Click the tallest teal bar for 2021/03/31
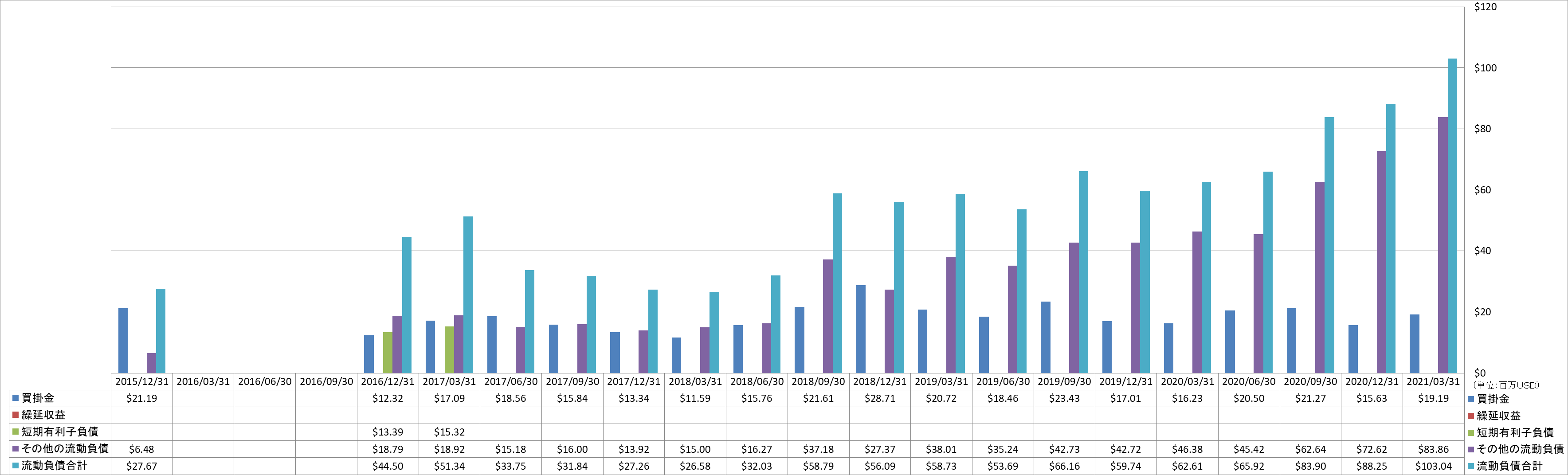Viewport: 1568px width, 475px height. pyautogui.click(x=1452, y=216)
